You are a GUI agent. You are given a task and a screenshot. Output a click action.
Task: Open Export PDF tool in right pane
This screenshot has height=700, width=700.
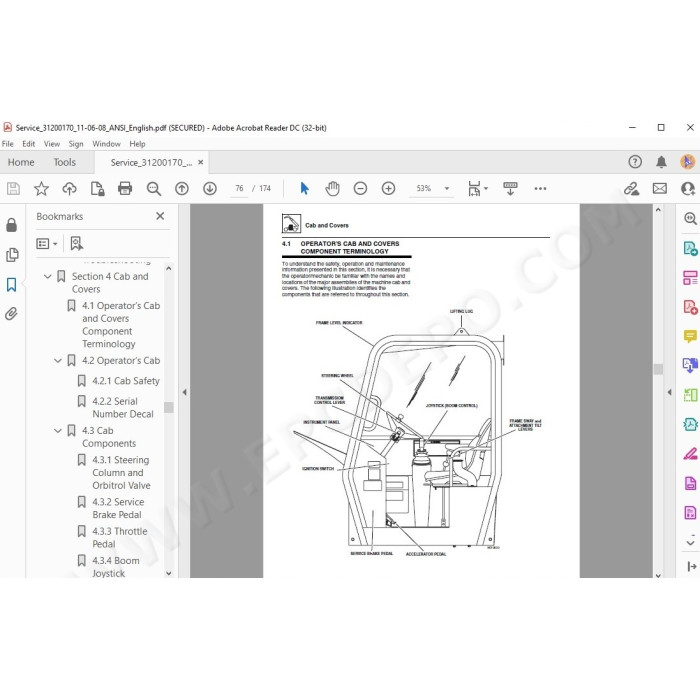(x=690, y=248)
